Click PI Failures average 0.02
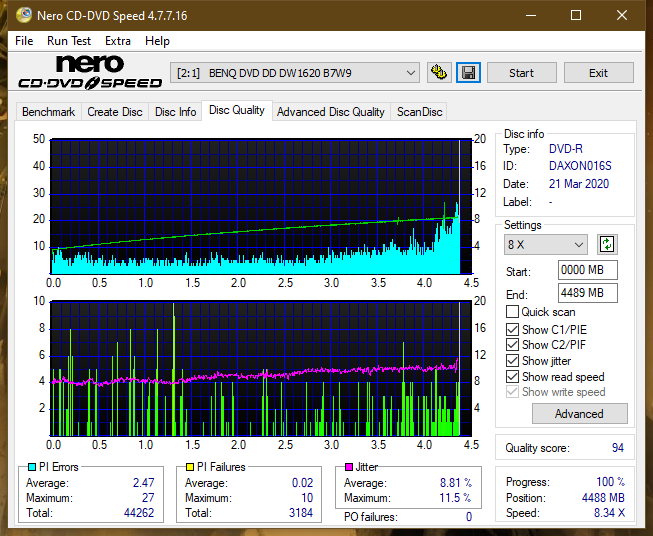Image resolution: width=653 pixels, height=536 pixels. click(302, 483)
